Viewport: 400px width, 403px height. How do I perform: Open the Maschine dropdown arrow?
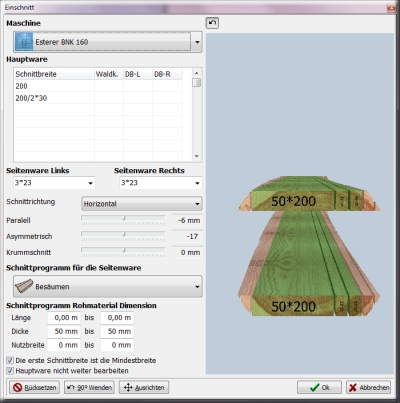pyautogui.click(x=197, y=42)
